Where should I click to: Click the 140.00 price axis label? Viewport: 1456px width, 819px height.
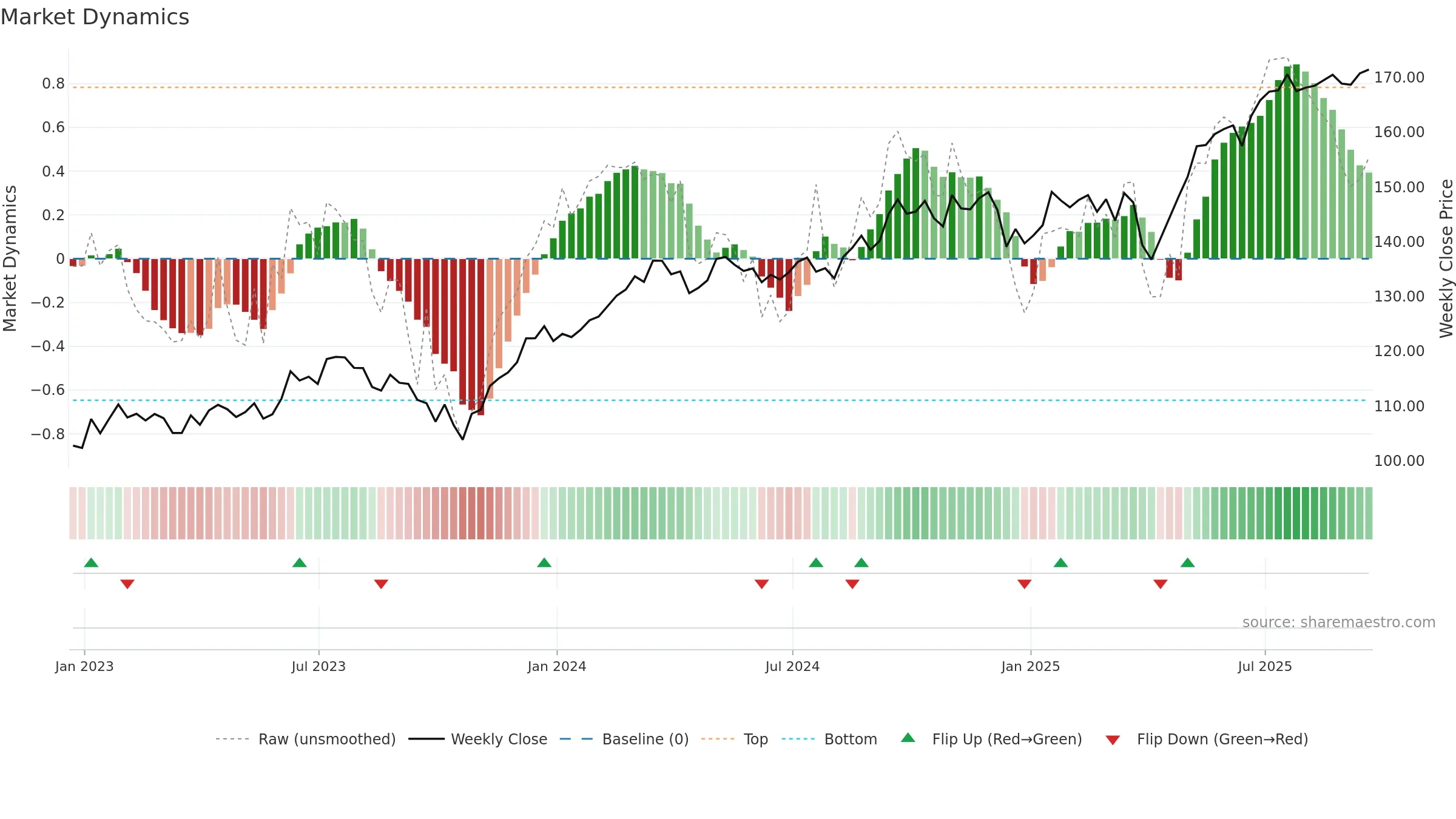click(1399, 241)
